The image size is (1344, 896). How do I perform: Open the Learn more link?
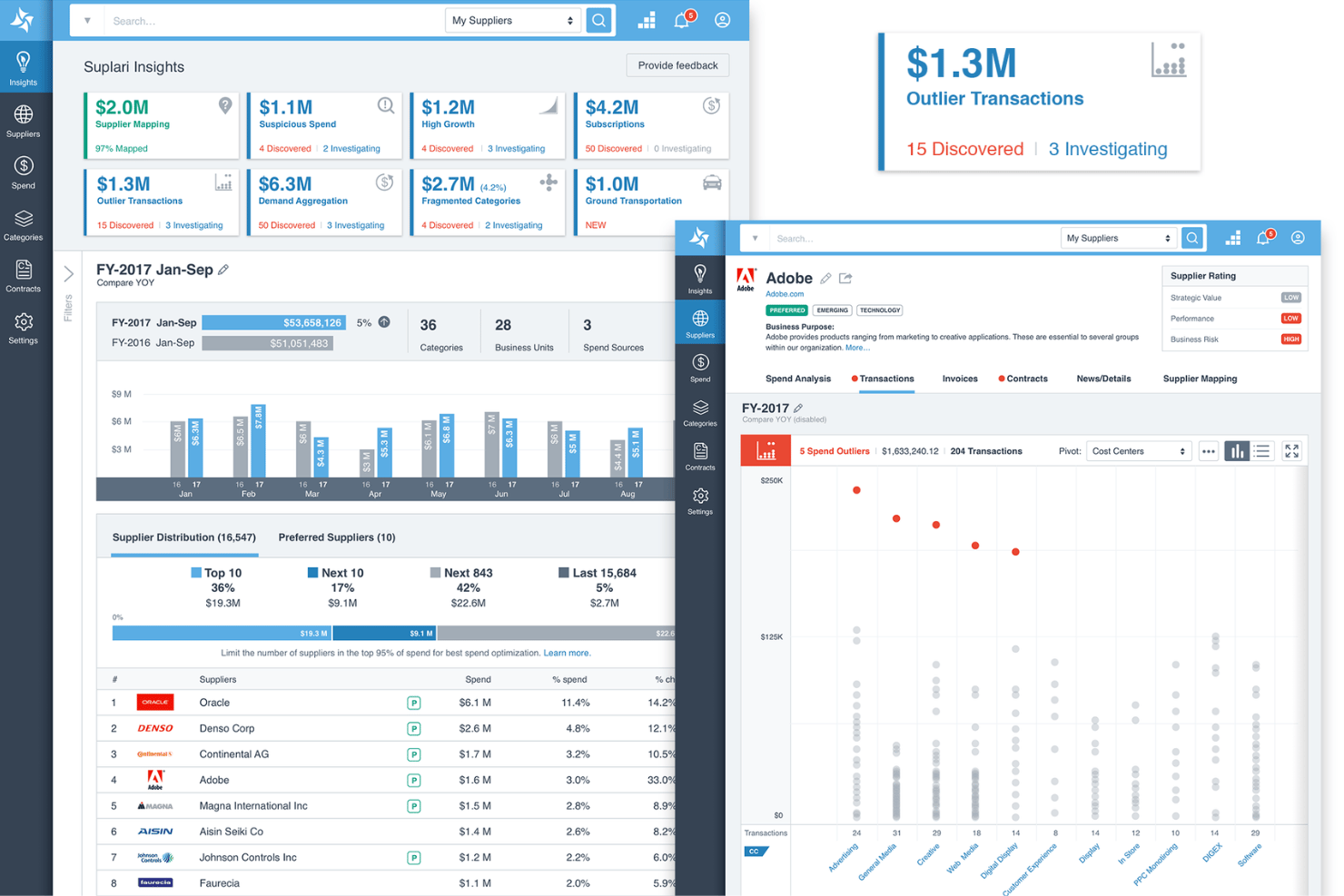[567, 653]
